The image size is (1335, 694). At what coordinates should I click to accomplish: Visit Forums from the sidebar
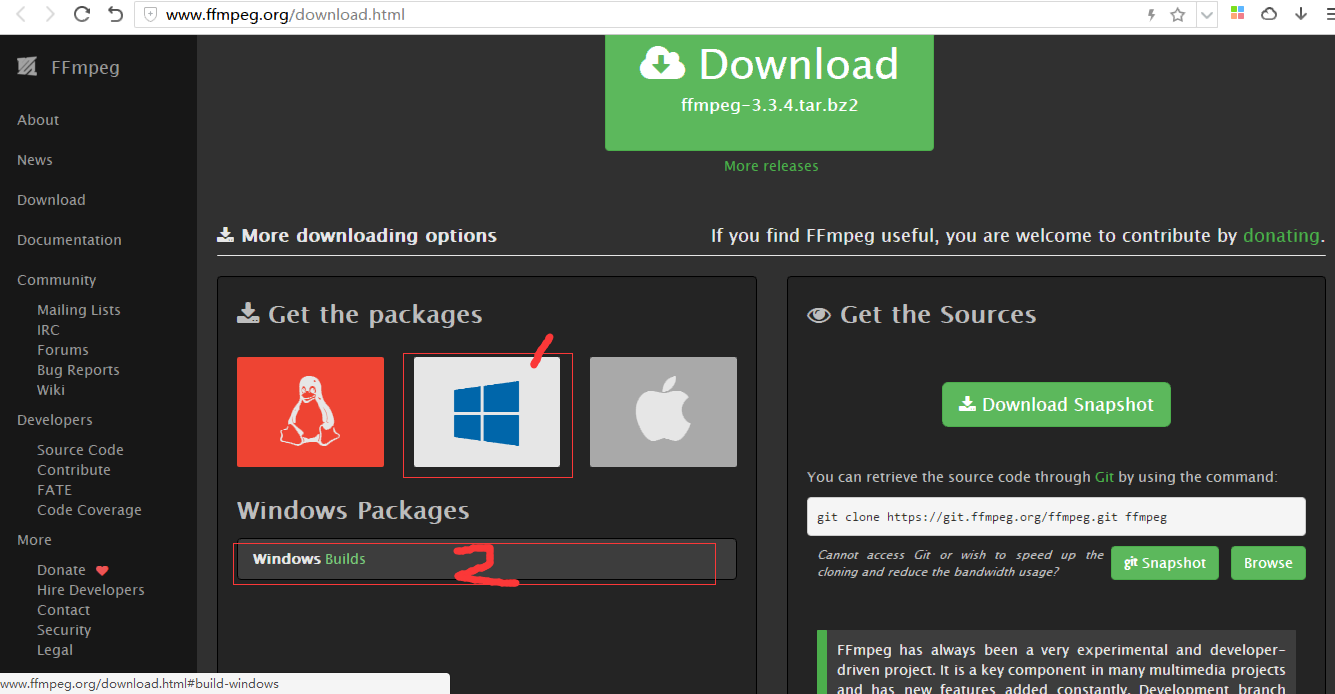(63, 350)
